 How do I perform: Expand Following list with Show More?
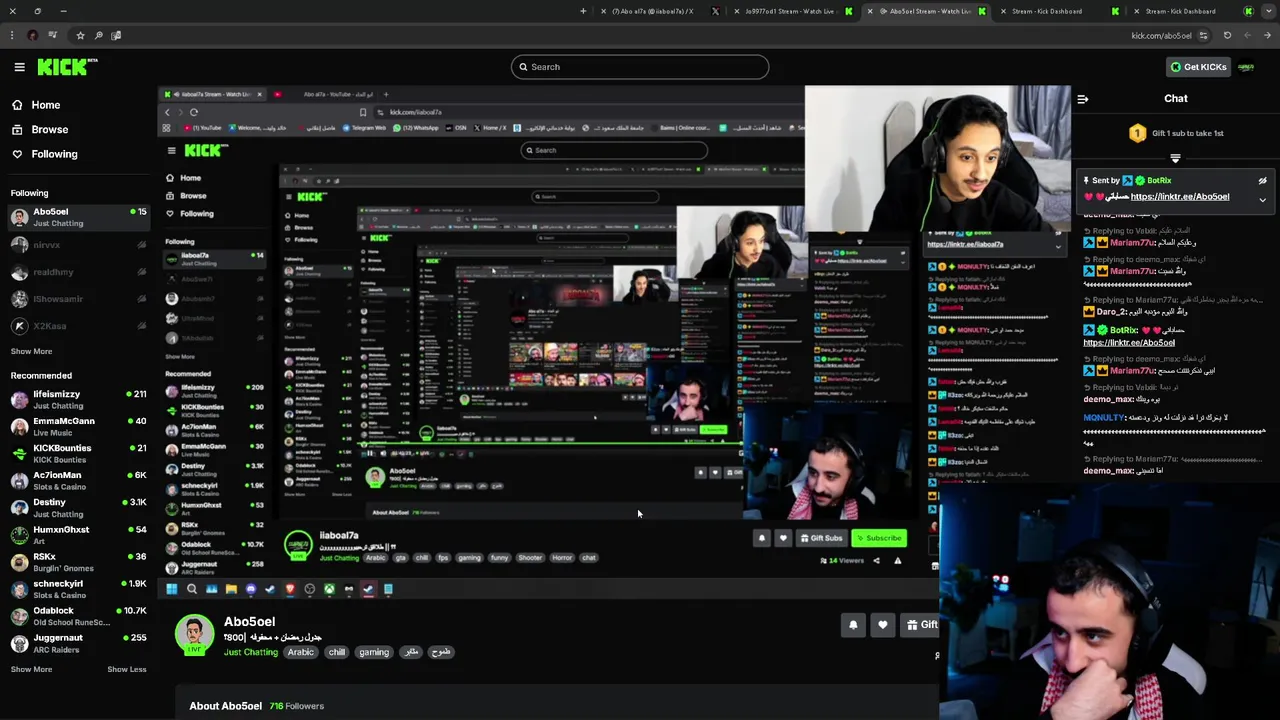[x=31, y=351]
